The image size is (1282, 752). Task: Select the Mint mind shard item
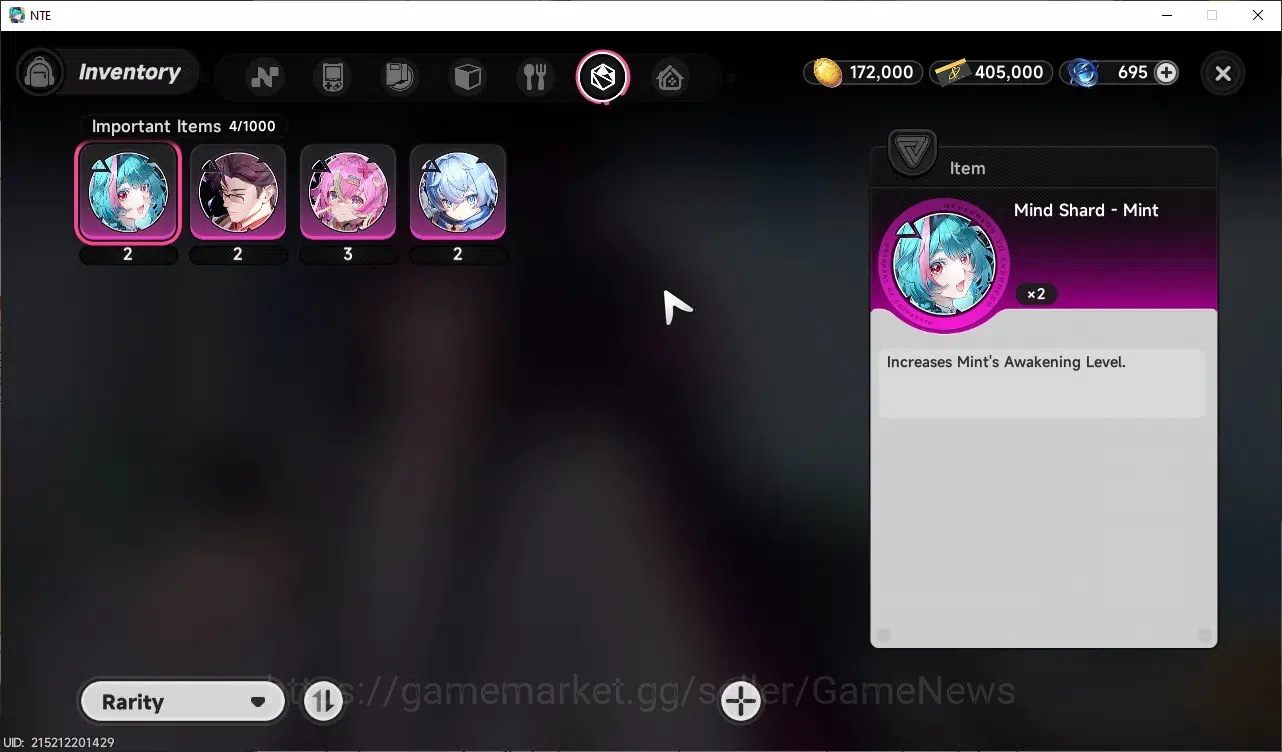coord(128,193)
